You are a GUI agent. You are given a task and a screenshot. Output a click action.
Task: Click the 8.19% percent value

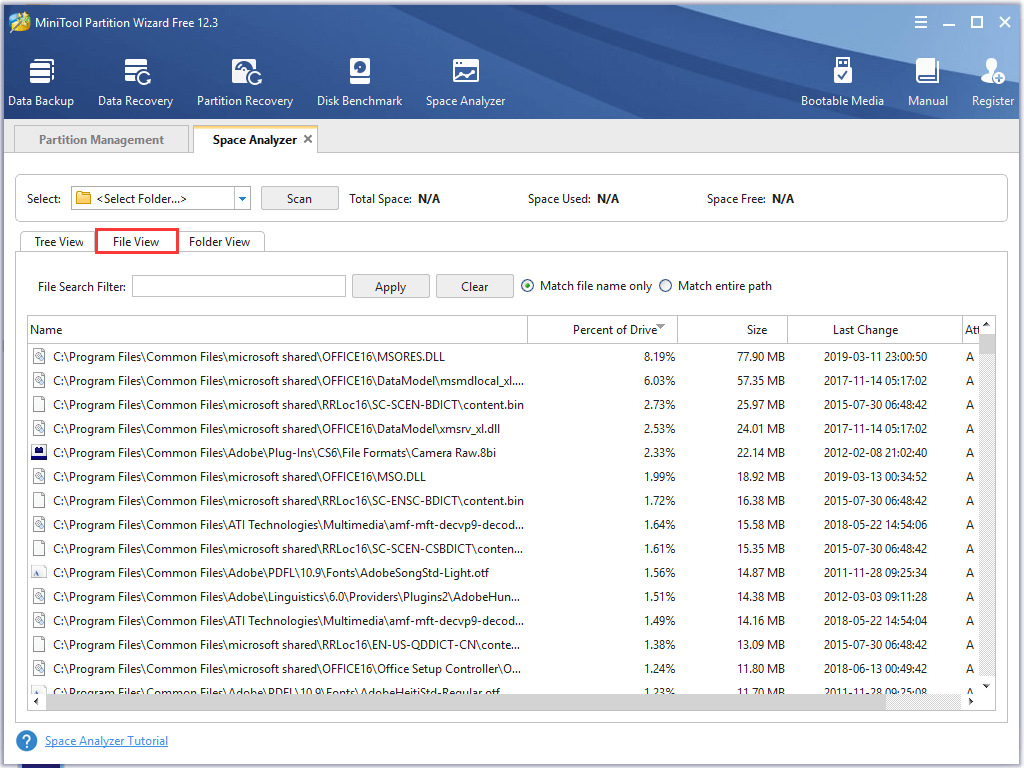click(x=660, y=357)
